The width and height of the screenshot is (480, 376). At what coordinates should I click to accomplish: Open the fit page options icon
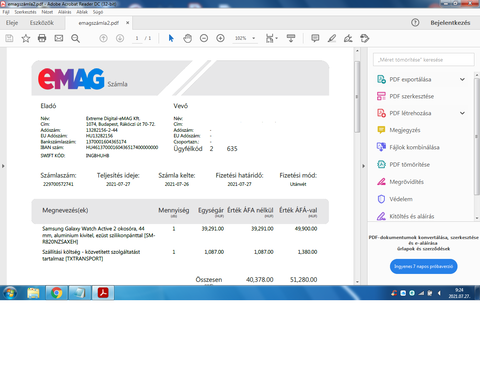point(271,38)
